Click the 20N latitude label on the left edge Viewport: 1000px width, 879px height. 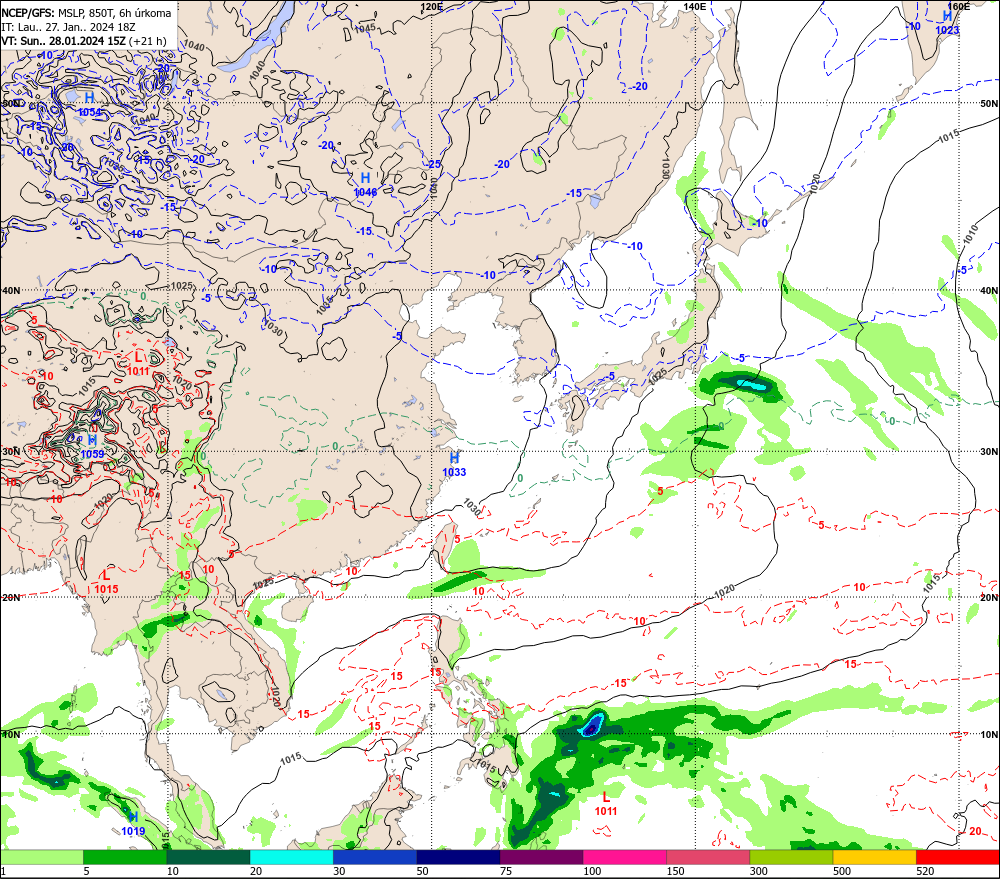11,598
